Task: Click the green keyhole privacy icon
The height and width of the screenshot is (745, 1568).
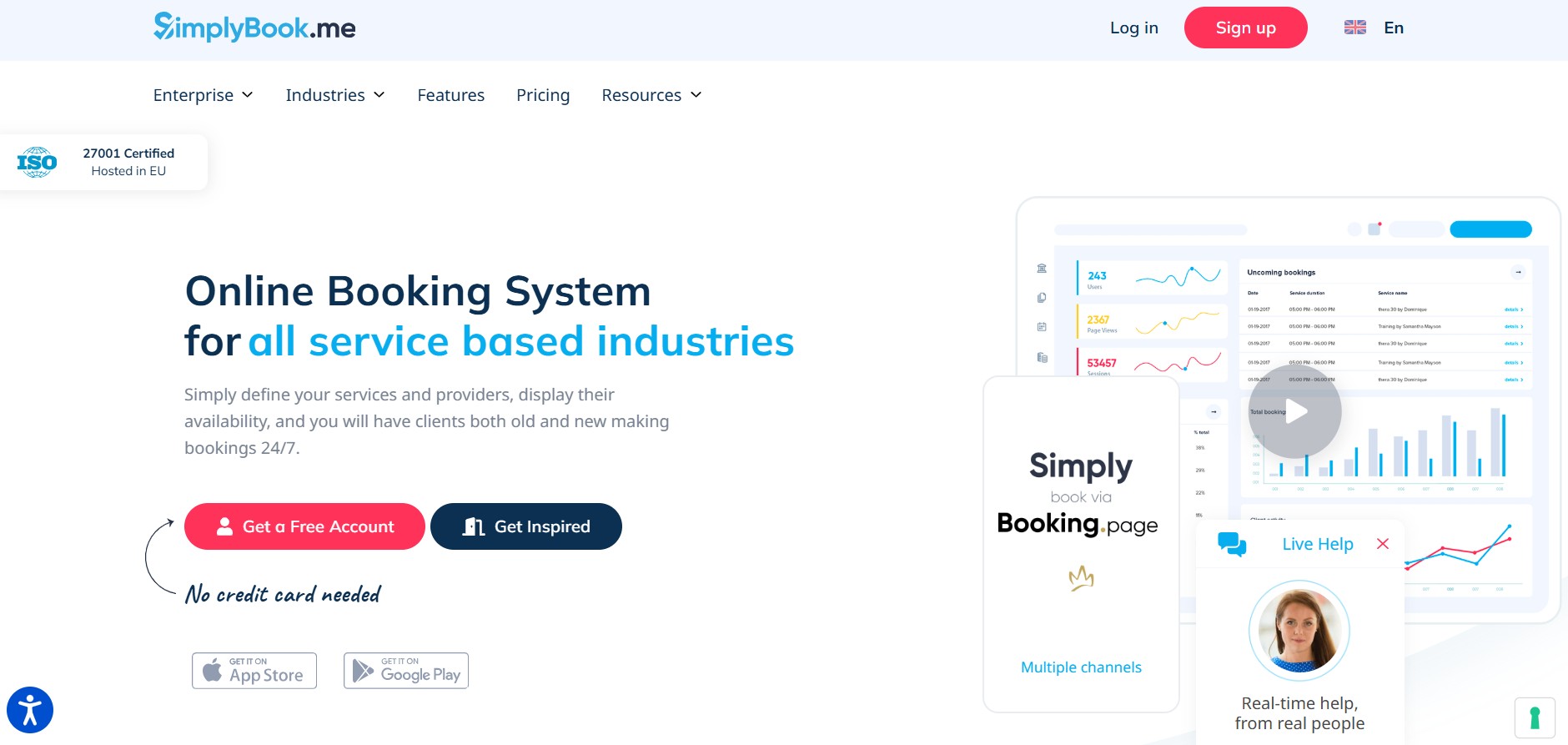Action: [x=1535, y=717]
